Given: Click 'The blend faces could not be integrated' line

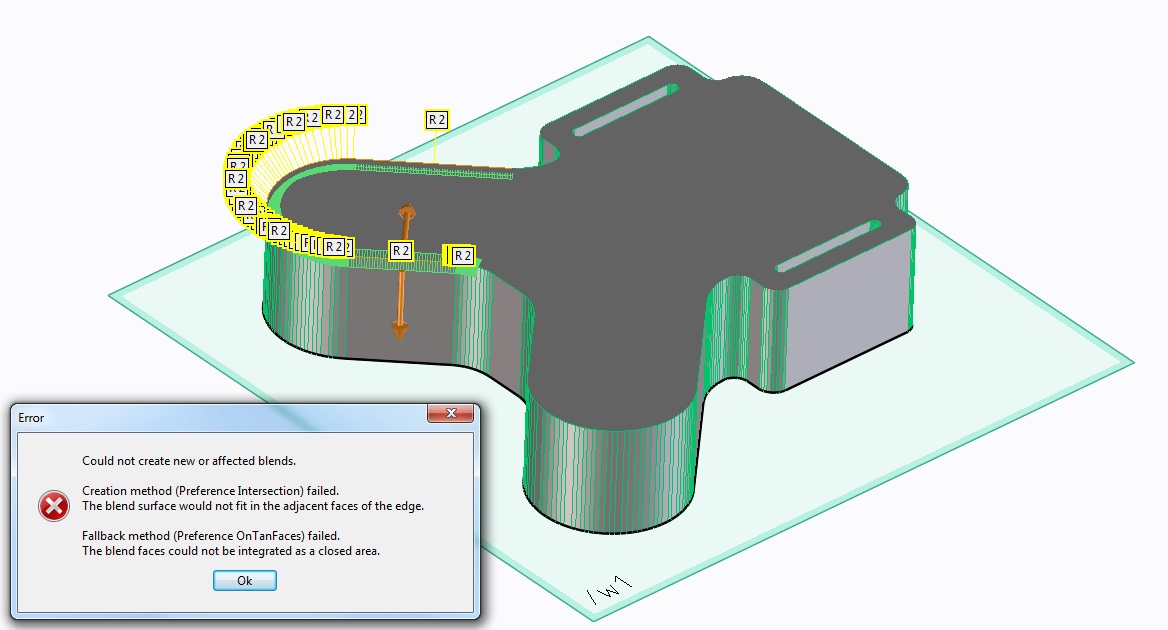Looking at the screenshot, I should pos(231,551).
